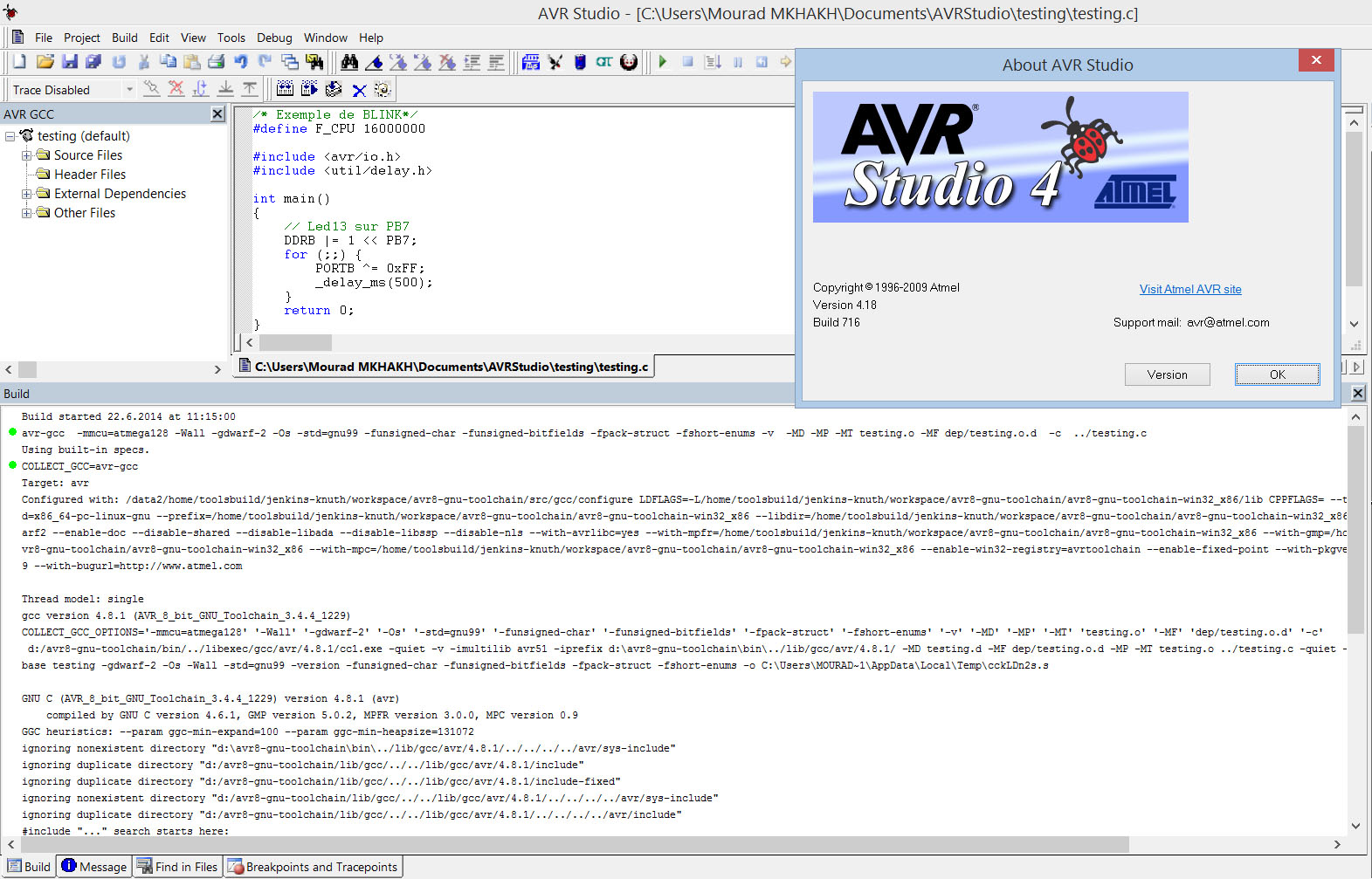Click the teal QT toolbar icon
The height and width of the screenshot is (879, 1372).
coord(604,62)
